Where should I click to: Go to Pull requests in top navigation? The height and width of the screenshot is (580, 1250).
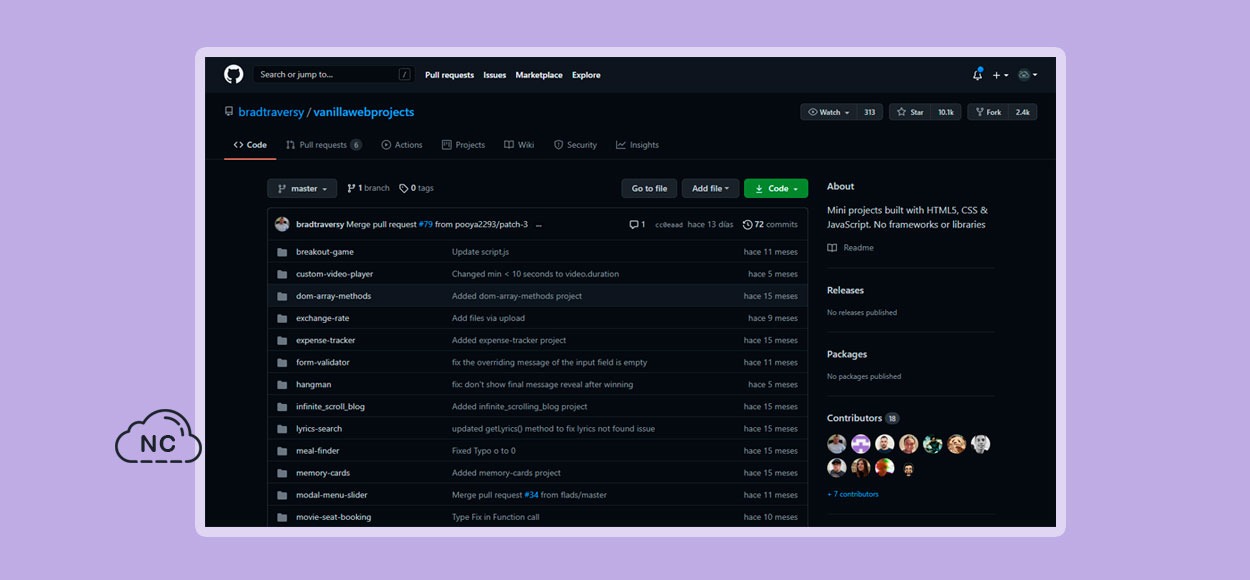coord(449,75)
